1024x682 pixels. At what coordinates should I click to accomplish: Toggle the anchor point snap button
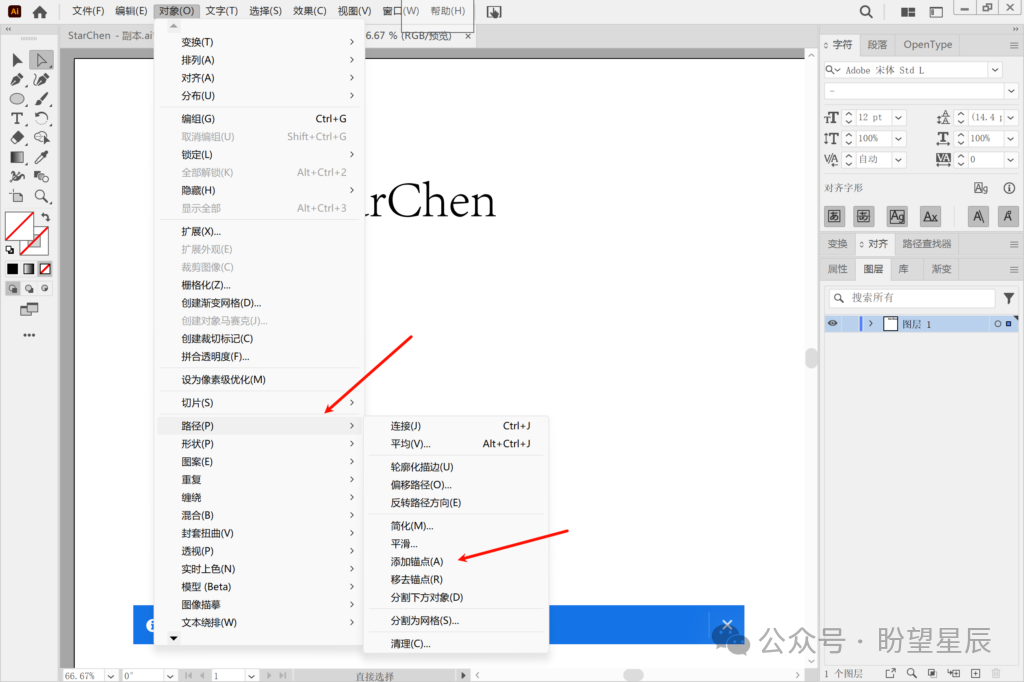click(x=1008, y=216)
